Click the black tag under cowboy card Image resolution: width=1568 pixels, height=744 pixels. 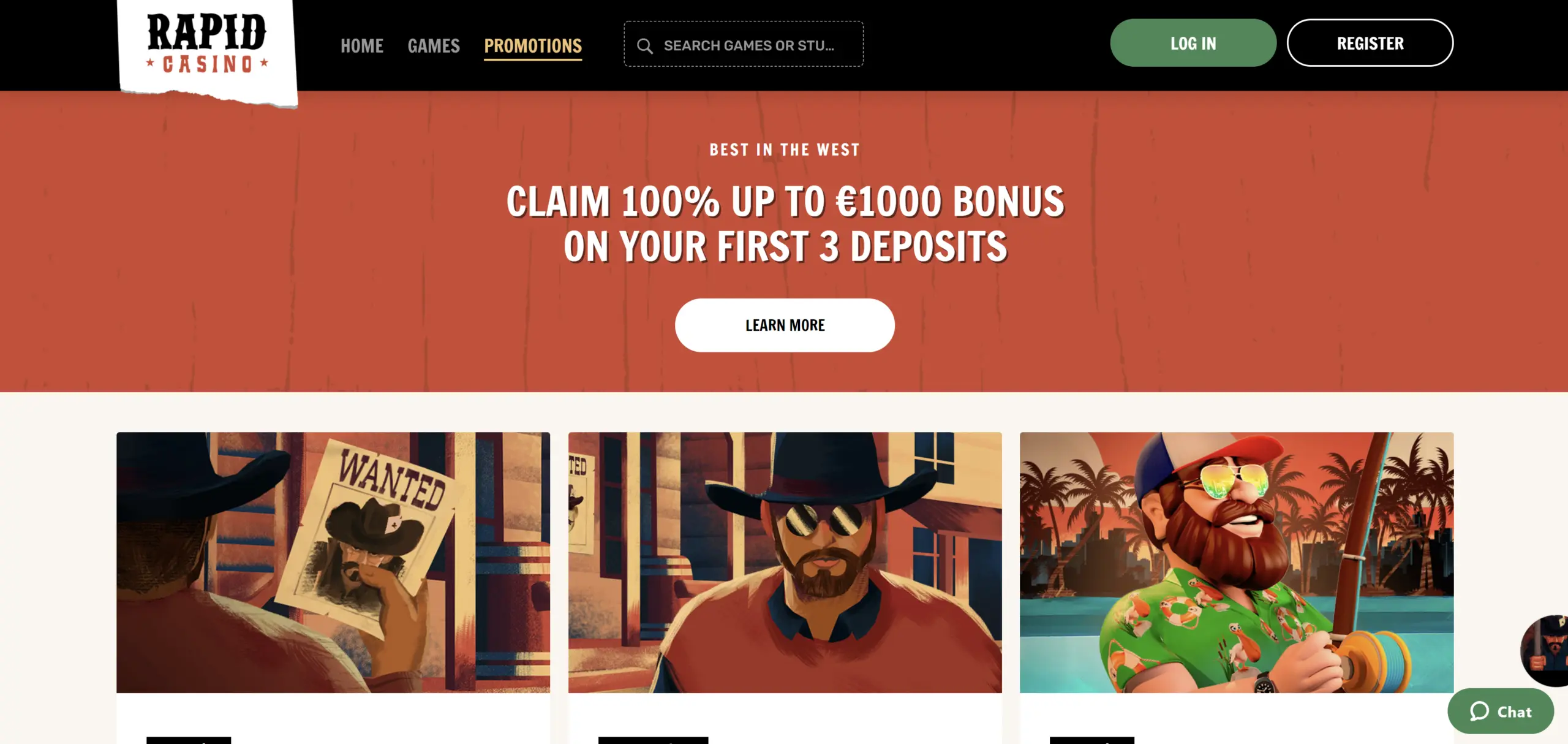pyautogui.click(x=653, y=740)
